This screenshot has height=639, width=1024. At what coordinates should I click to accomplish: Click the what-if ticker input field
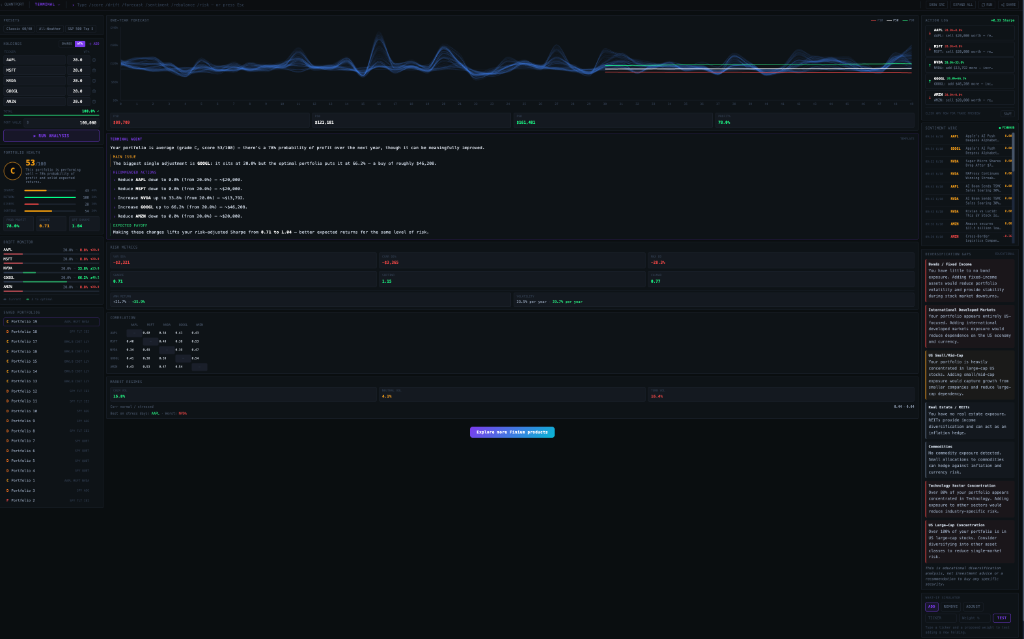pyautogui.click(x=940, y=617)
